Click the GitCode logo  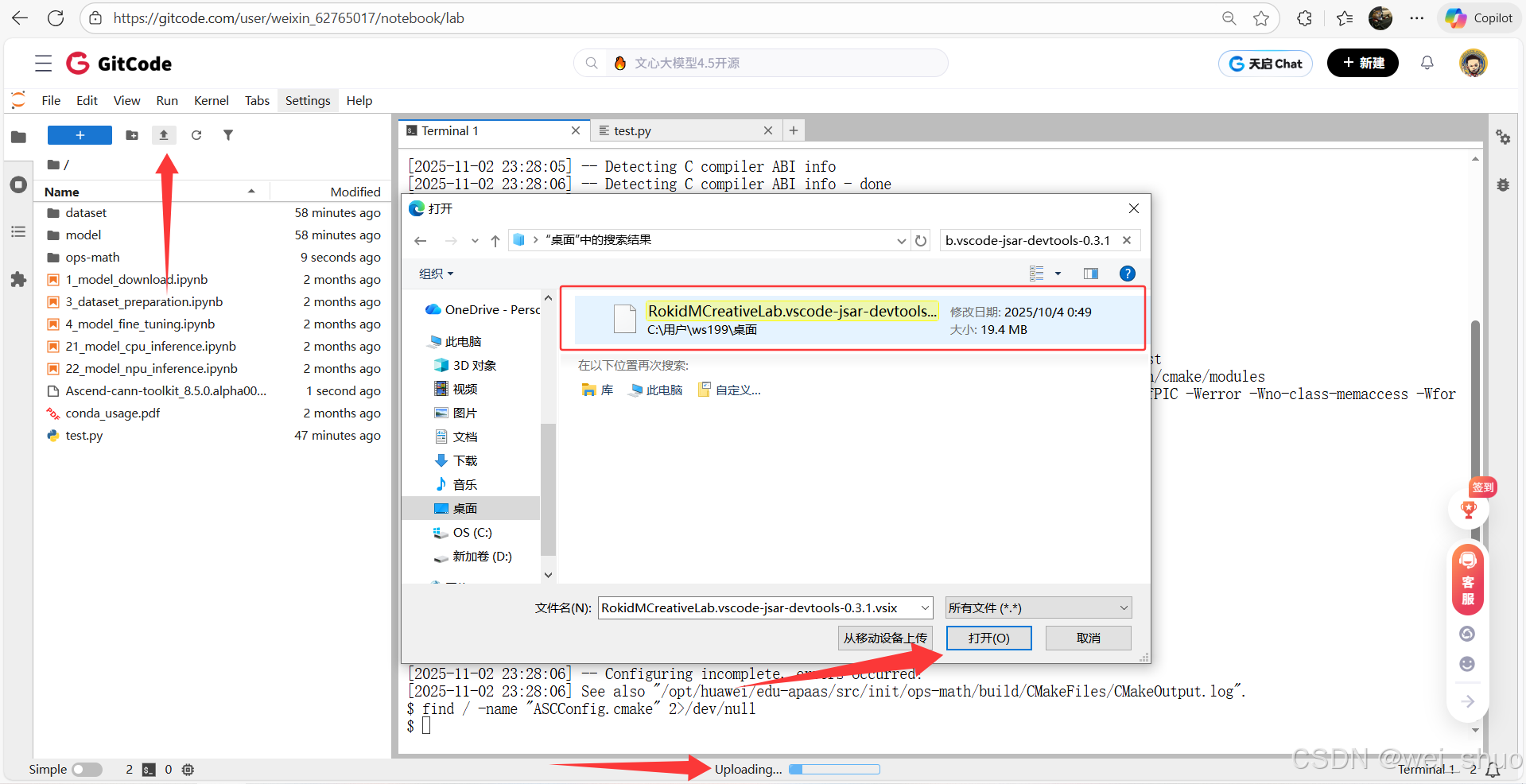[119, 64]
